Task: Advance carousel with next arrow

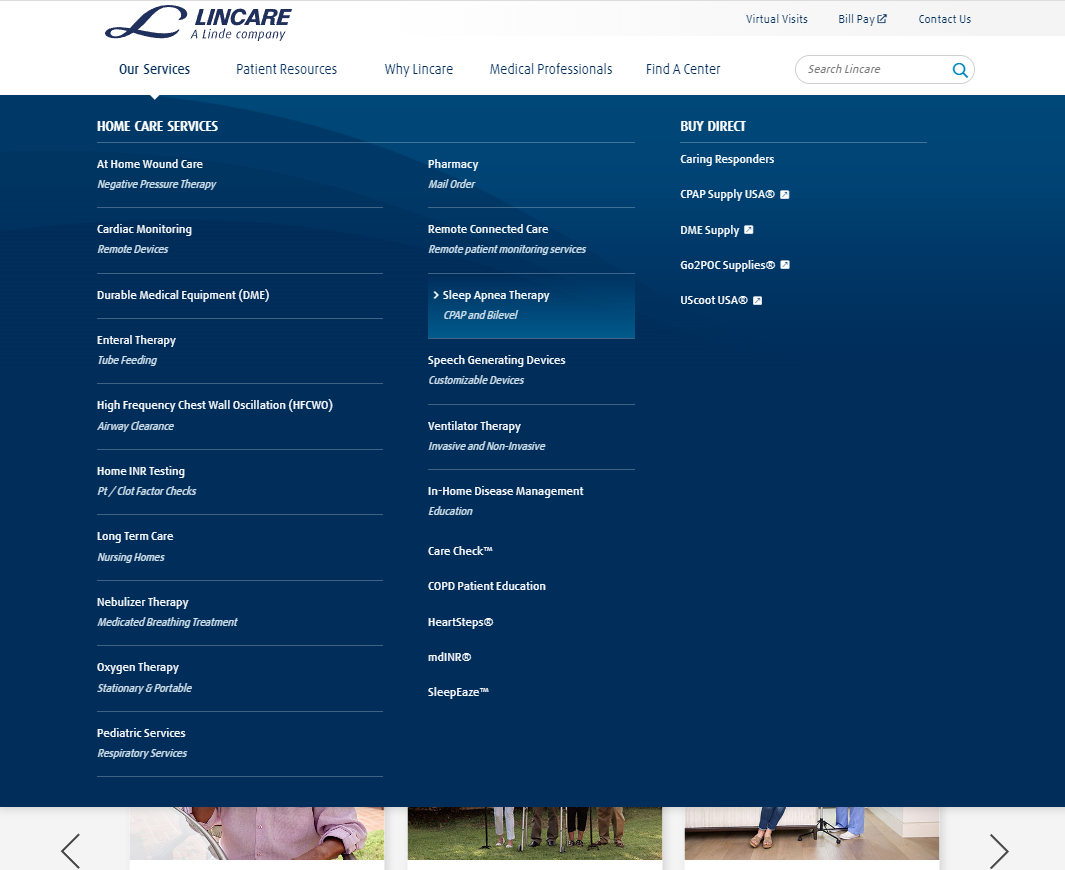Action: (998, 850)
